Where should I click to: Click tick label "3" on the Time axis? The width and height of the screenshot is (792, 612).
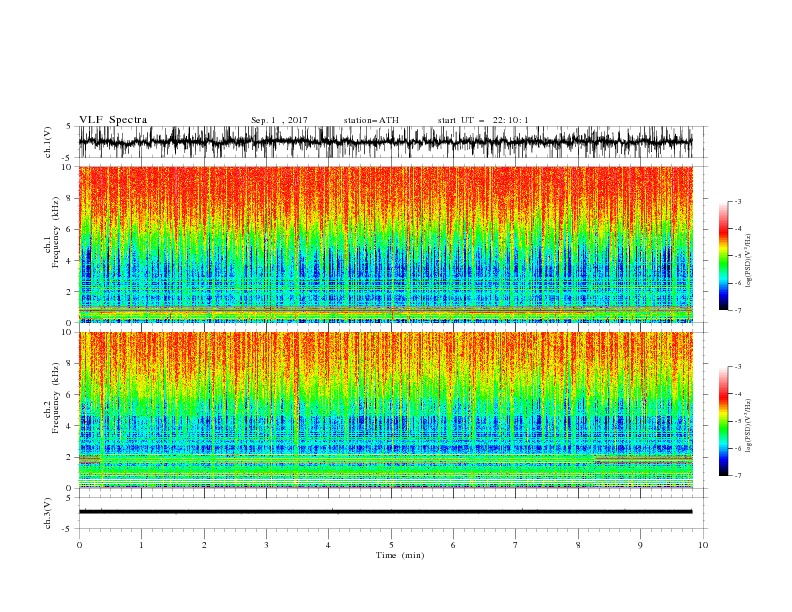[266, 545]
